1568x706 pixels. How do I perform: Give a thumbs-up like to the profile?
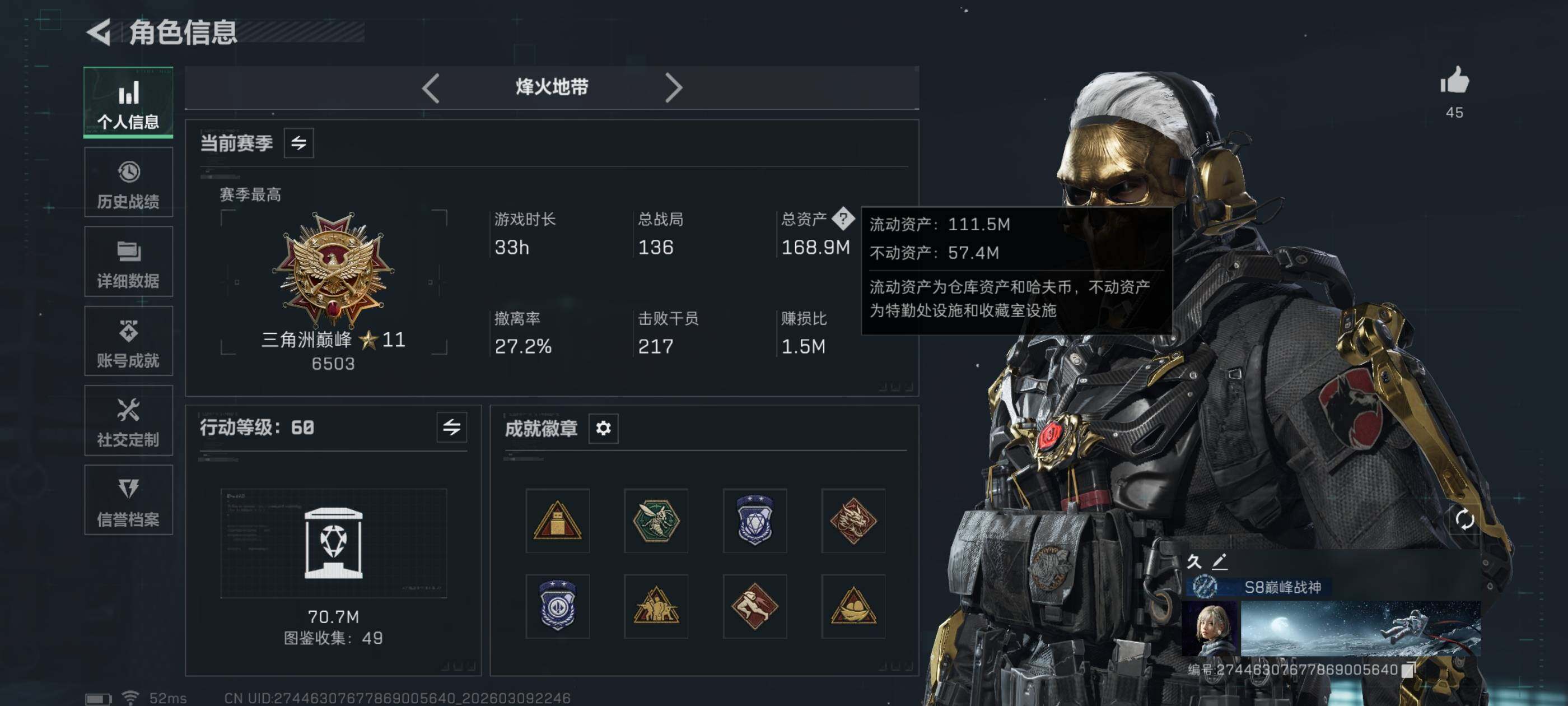[x=1455, y=81]
